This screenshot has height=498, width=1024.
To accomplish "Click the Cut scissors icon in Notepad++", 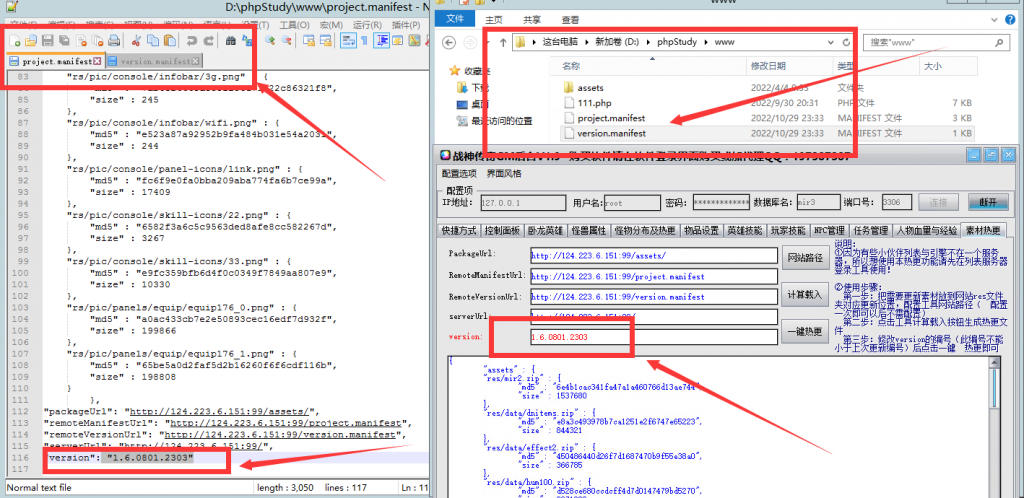I will click(136, 40).
